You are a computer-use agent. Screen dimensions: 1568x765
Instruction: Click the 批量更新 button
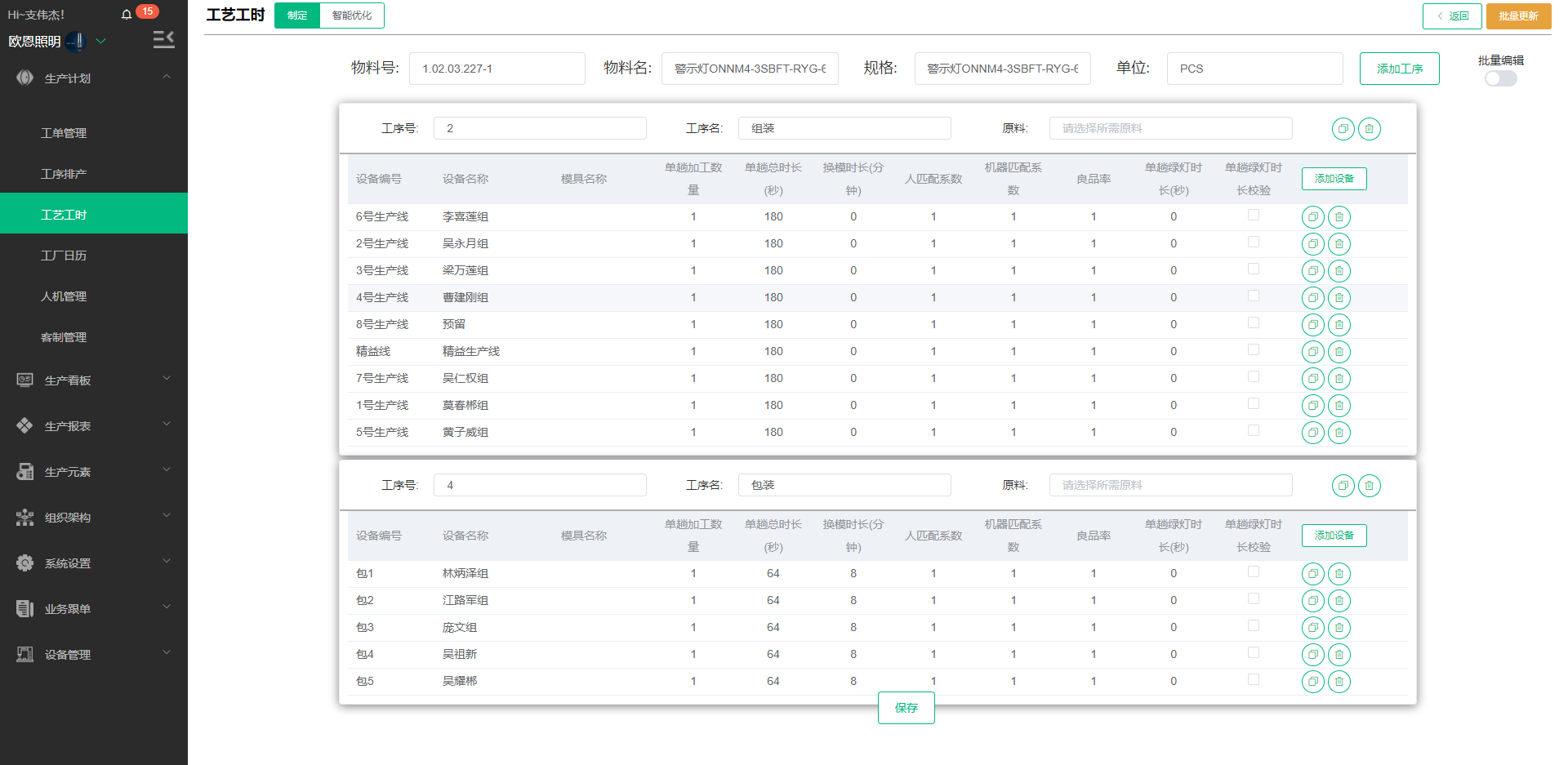tap(1518, 16)
